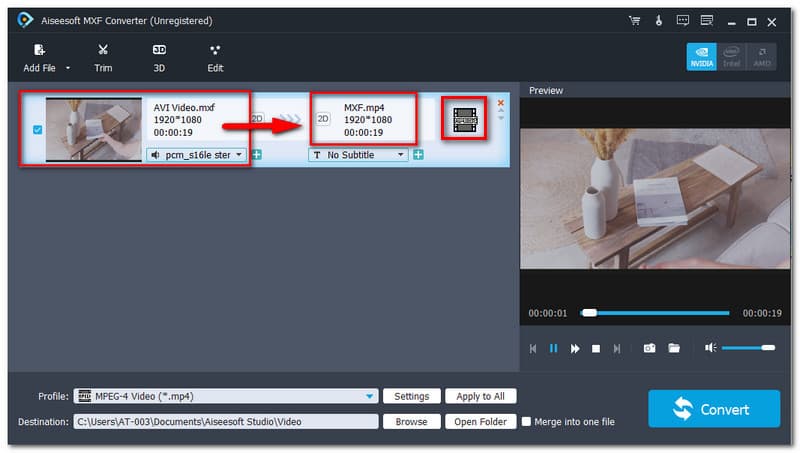
Task: Take a snapshot with camera icon
Action: [649, 348]
